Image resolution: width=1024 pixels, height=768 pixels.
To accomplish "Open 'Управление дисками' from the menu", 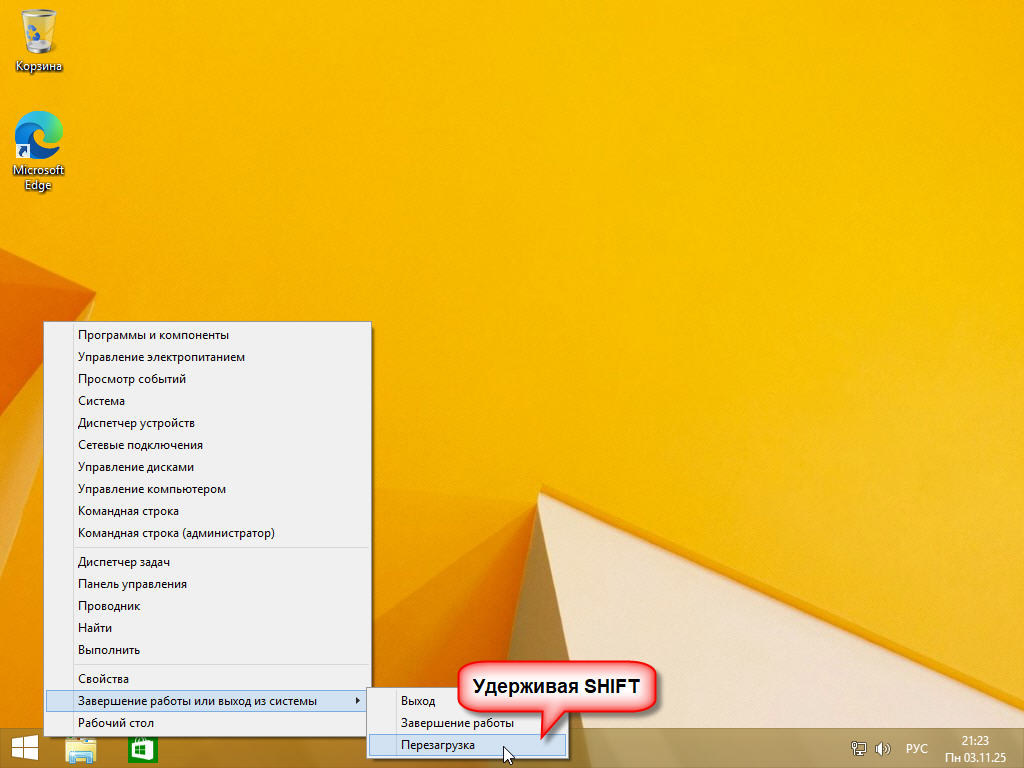I will coord(136,467).
